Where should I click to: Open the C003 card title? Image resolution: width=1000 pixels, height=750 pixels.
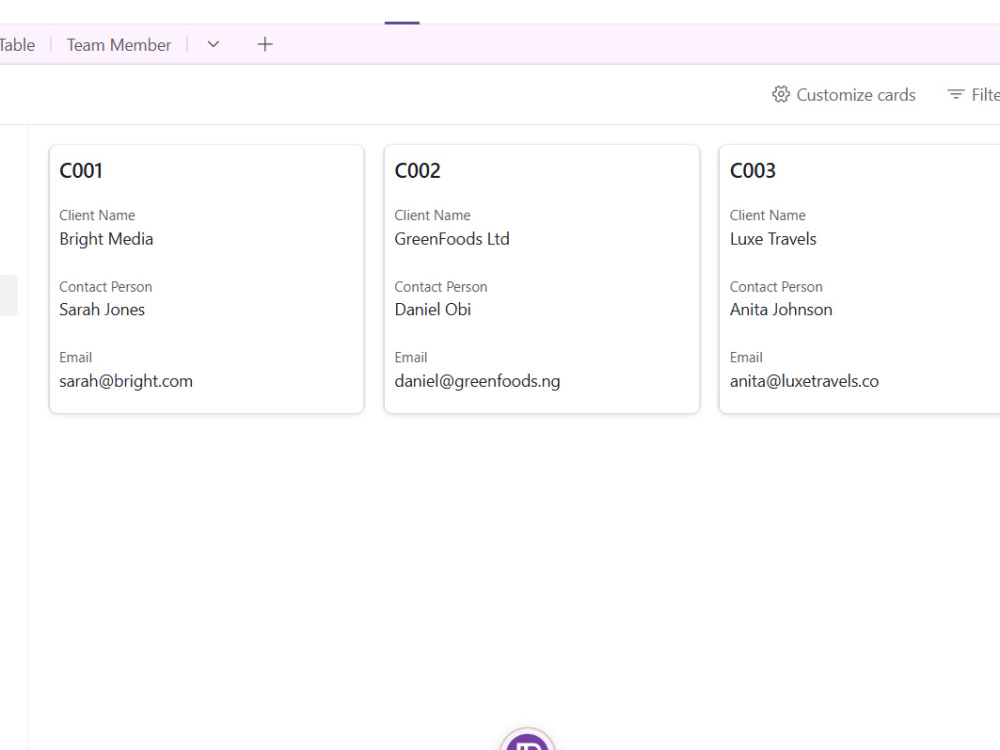coord(753,171)
